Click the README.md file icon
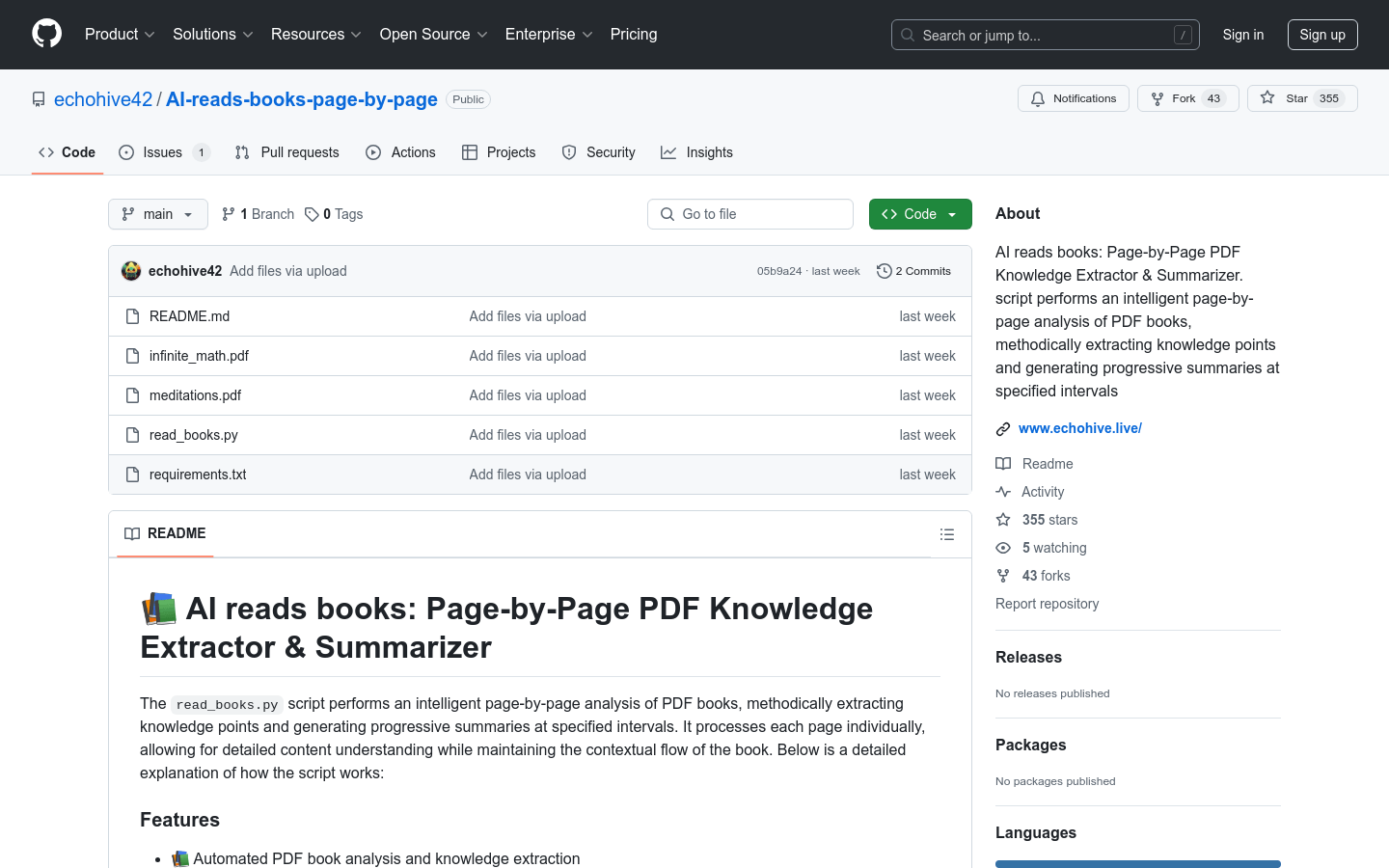The width and height of the screenshot is (1389, 868). (x=133, y=316)
